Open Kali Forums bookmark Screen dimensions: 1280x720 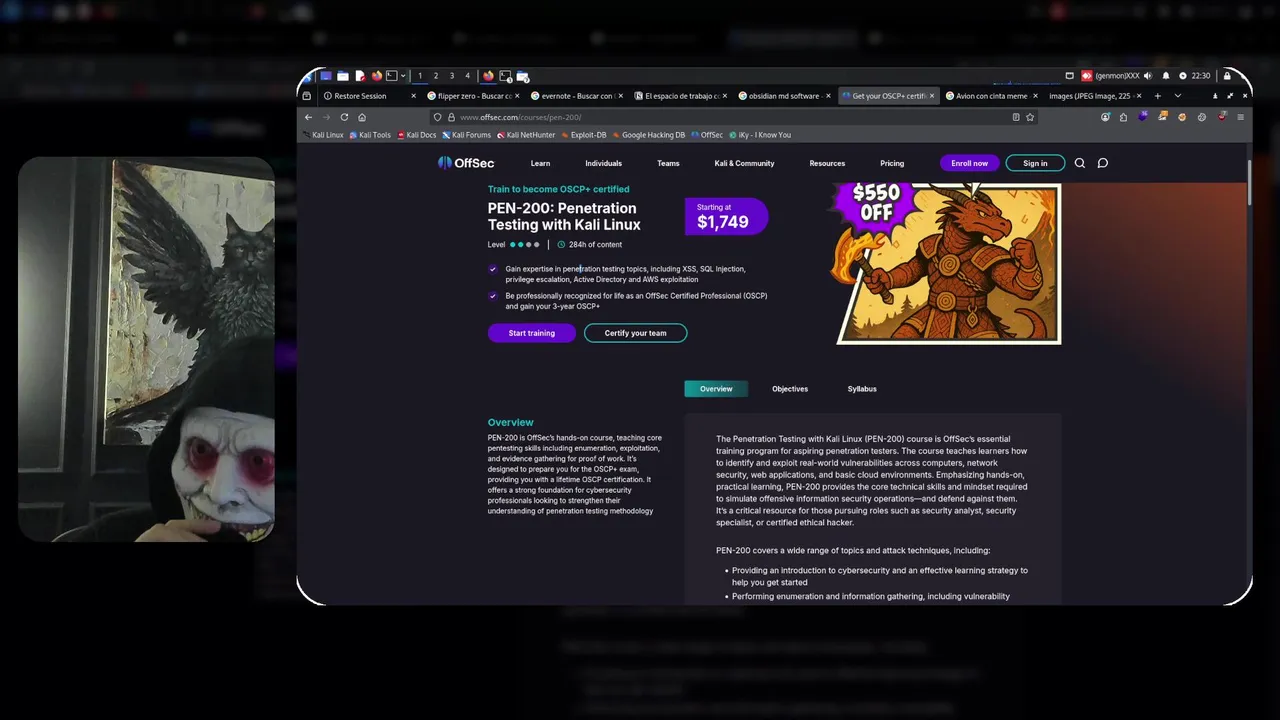(x=467, y=135)
